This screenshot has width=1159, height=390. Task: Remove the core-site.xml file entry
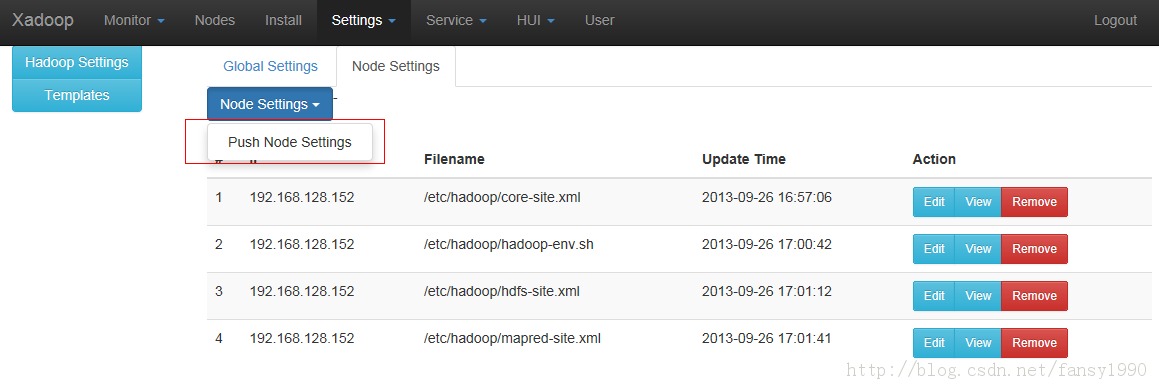tap(1034, 202)
